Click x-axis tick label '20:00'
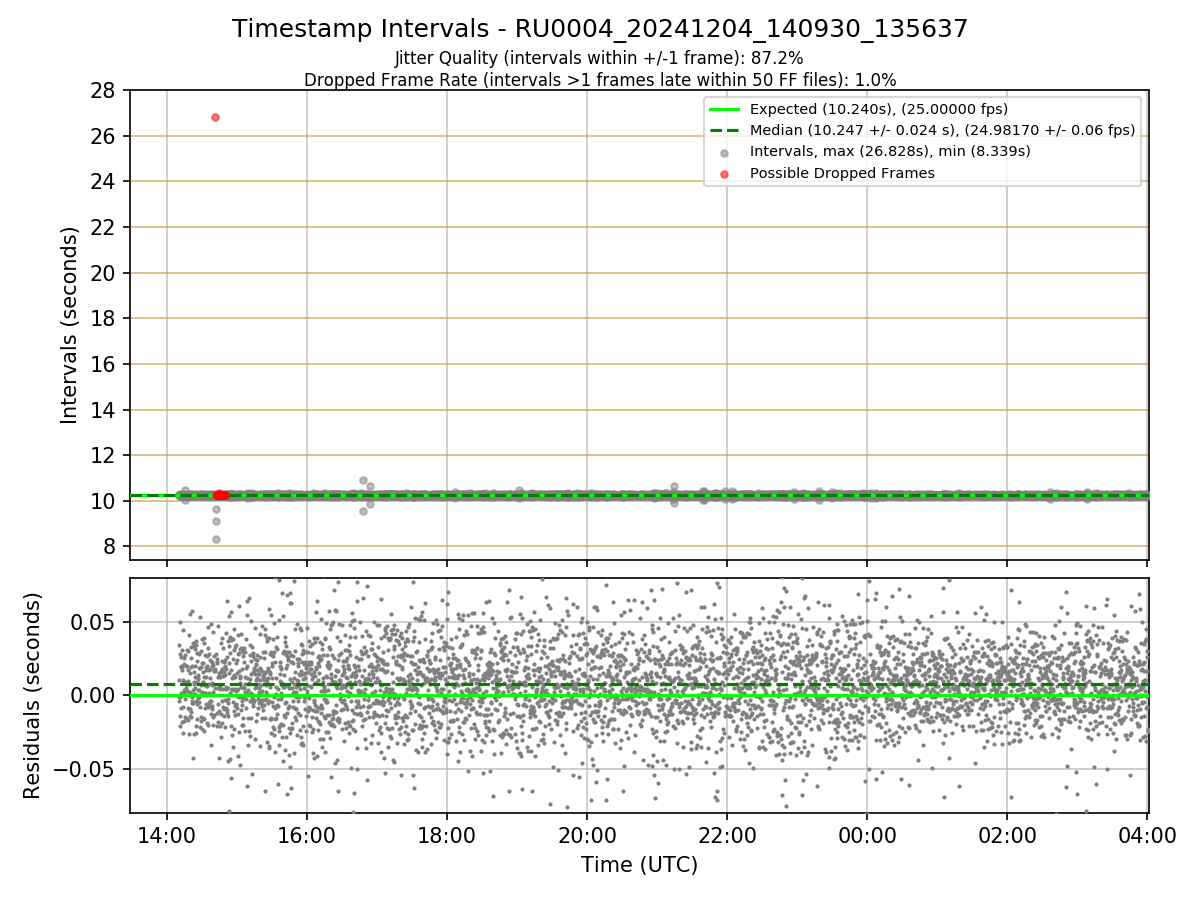This screenshot has width=1200, height=900. tap(586, 836)
